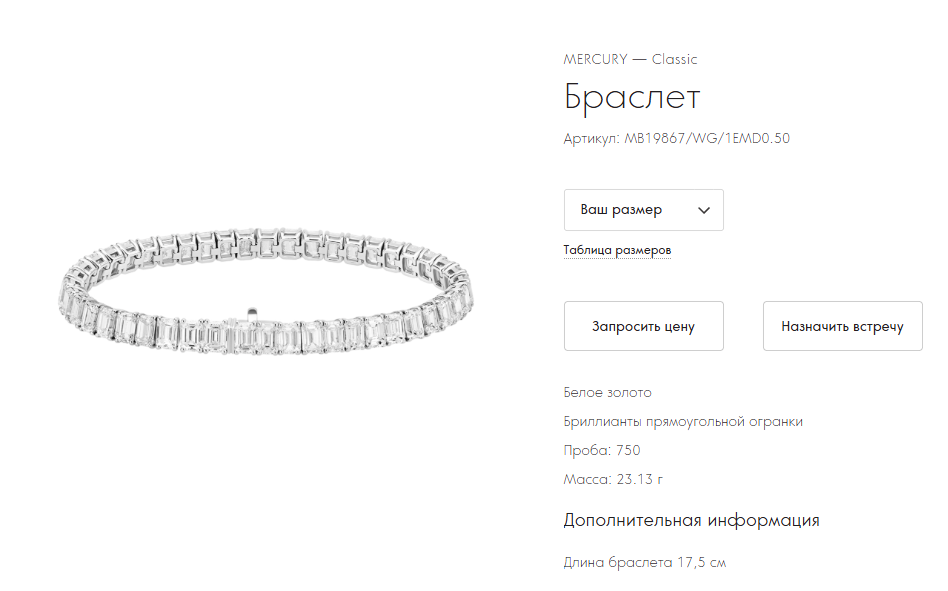Click the Проба: 750 specification
This screenshot has width=948, height=591.
point(602,450)
